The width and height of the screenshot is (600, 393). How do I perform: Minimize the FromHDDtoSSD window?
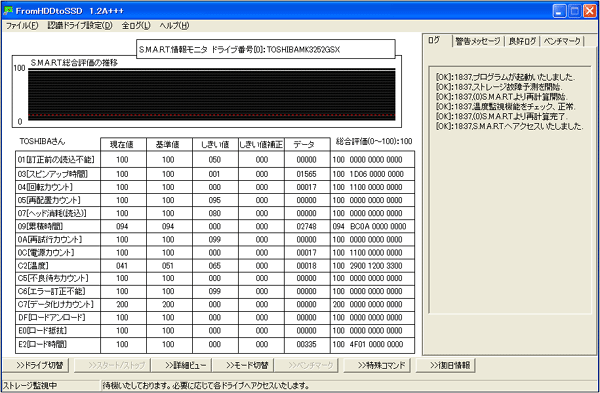[x=559, y=11]
